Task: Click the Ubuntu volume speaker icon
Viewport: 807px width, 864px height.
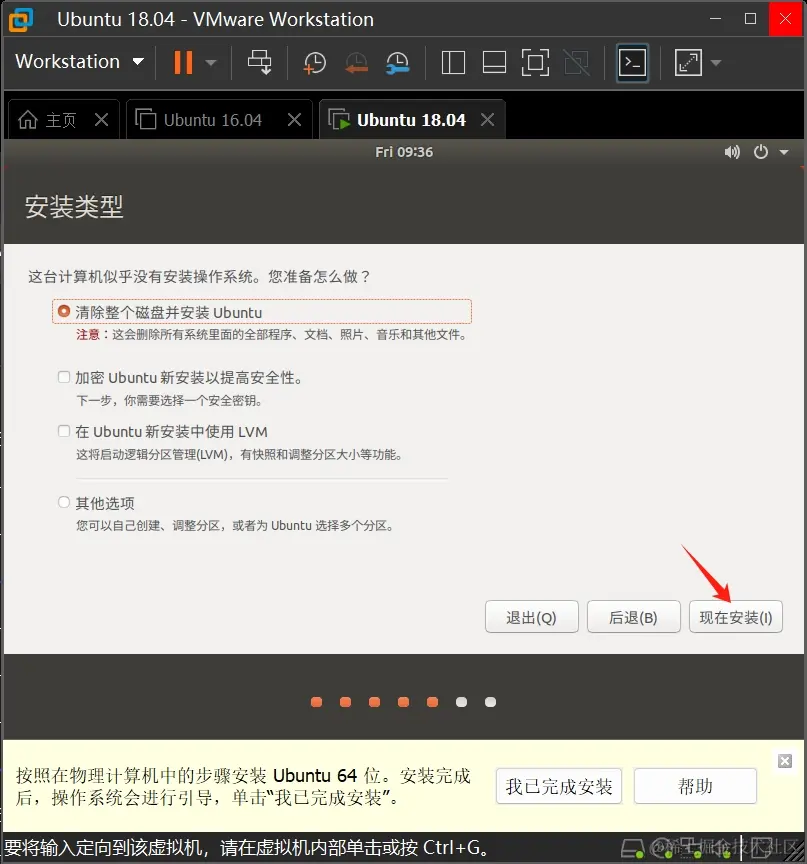Action: click(x=732, y=152)
